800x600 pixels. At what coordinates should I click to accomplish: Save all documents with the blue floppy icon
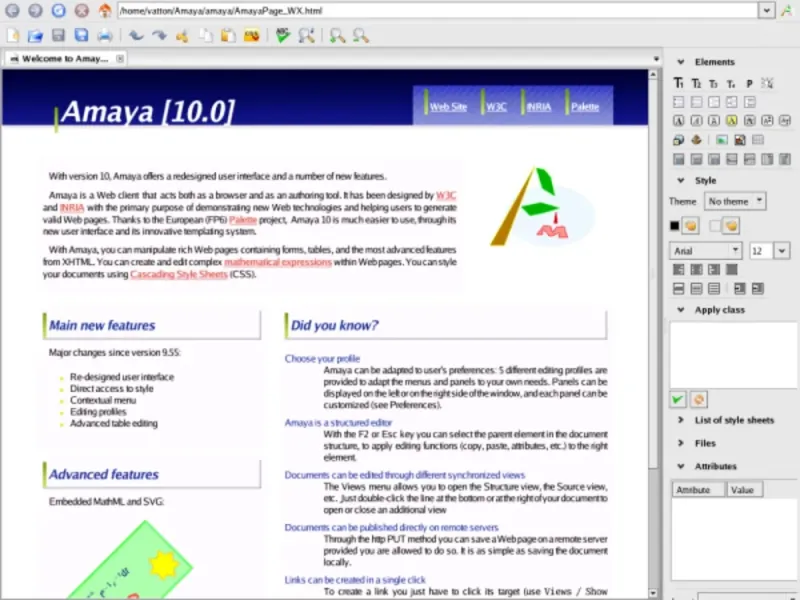coord(82,35)
